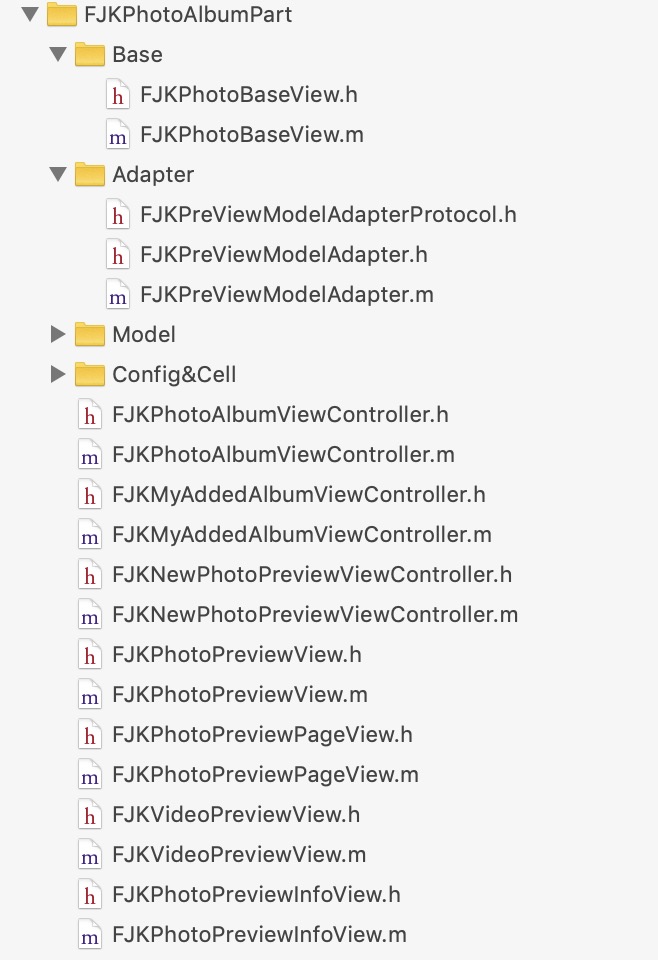Click the Adapter folder icon

click(x=90, y=175)
